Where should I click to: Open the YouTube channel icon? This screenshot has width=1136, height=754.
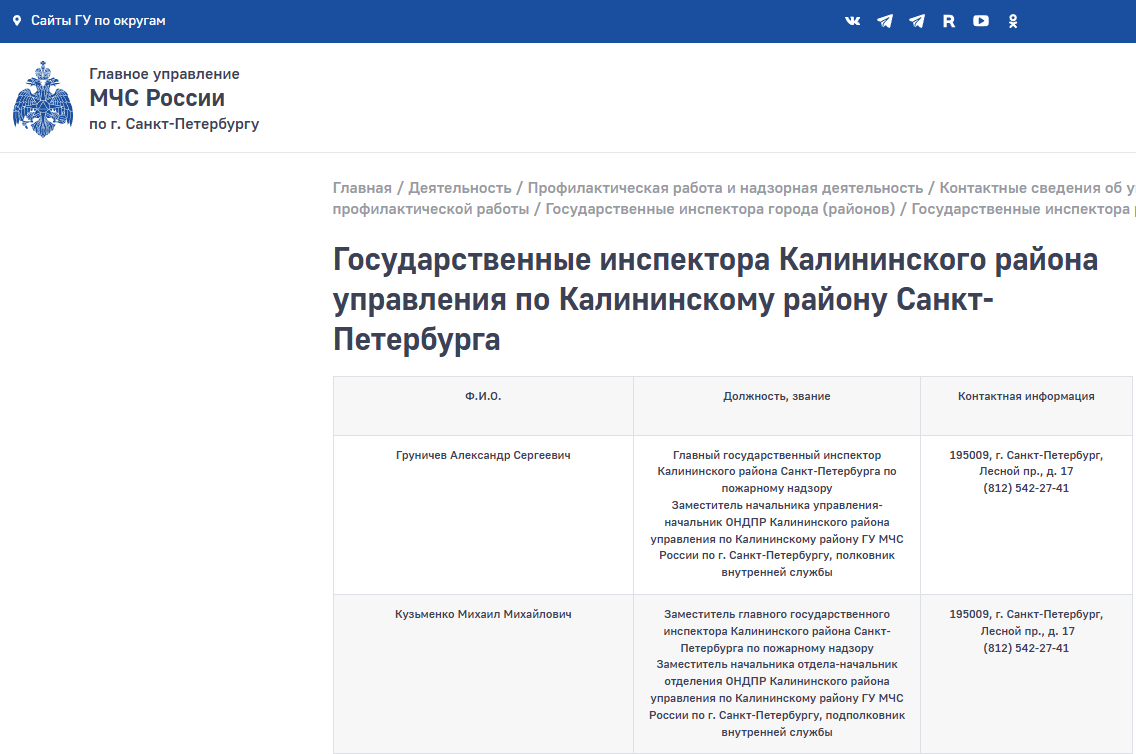(x=980, y=21)
